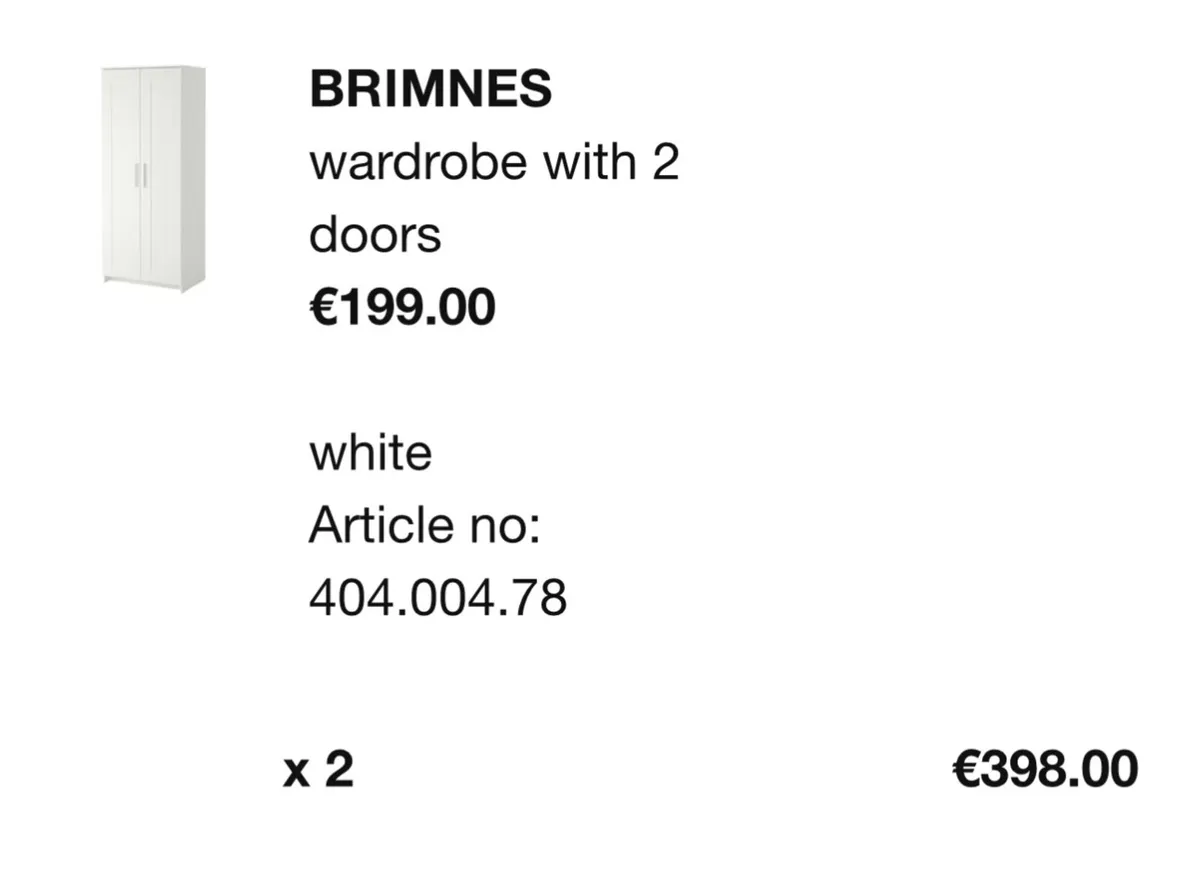
Task: Select the €199.00 unit price
Action: pyautogui.click(x=402, y=307)
